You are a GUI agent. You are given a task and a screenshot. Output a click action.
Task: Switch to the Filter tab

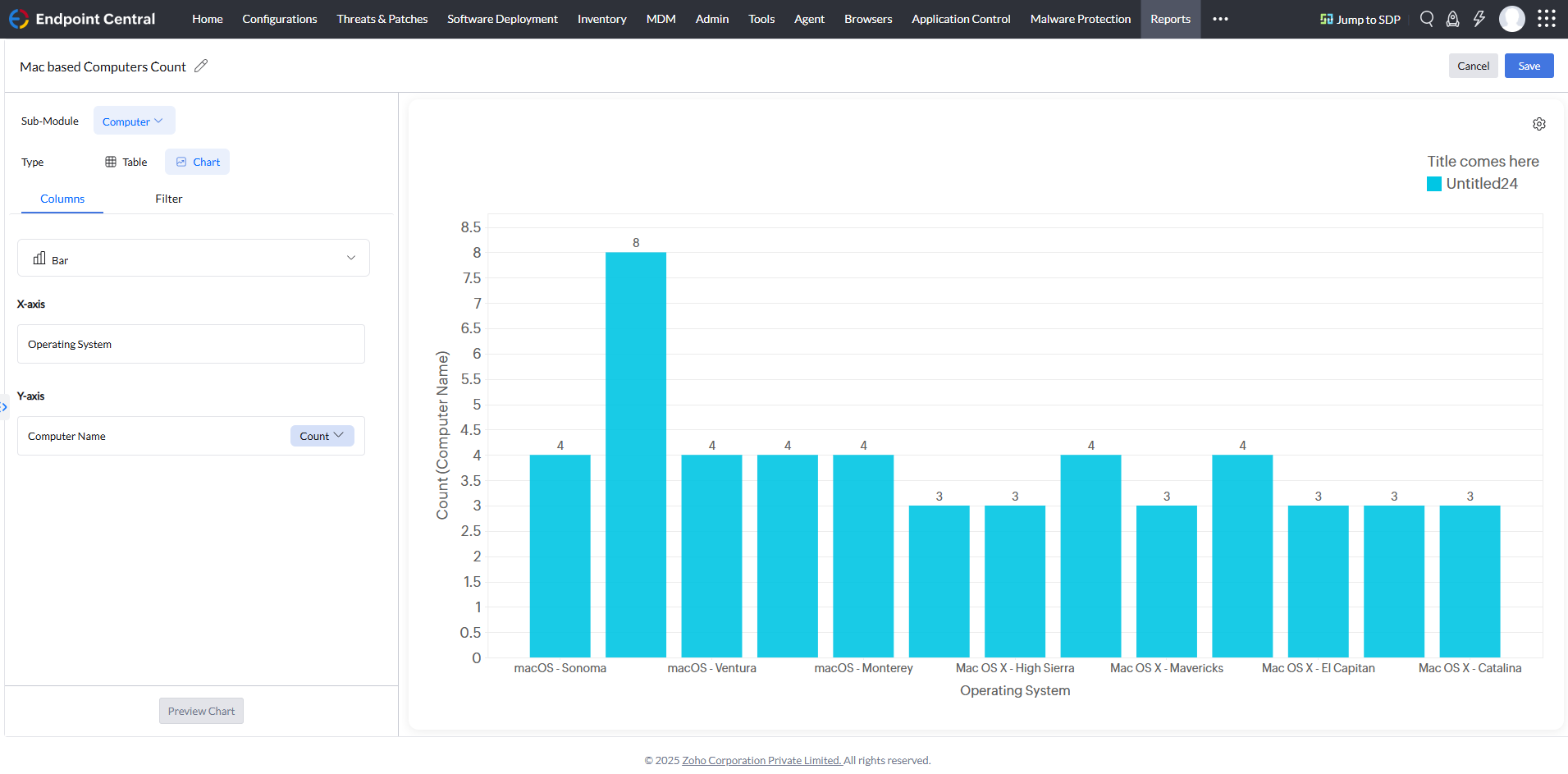click(168, 199)
